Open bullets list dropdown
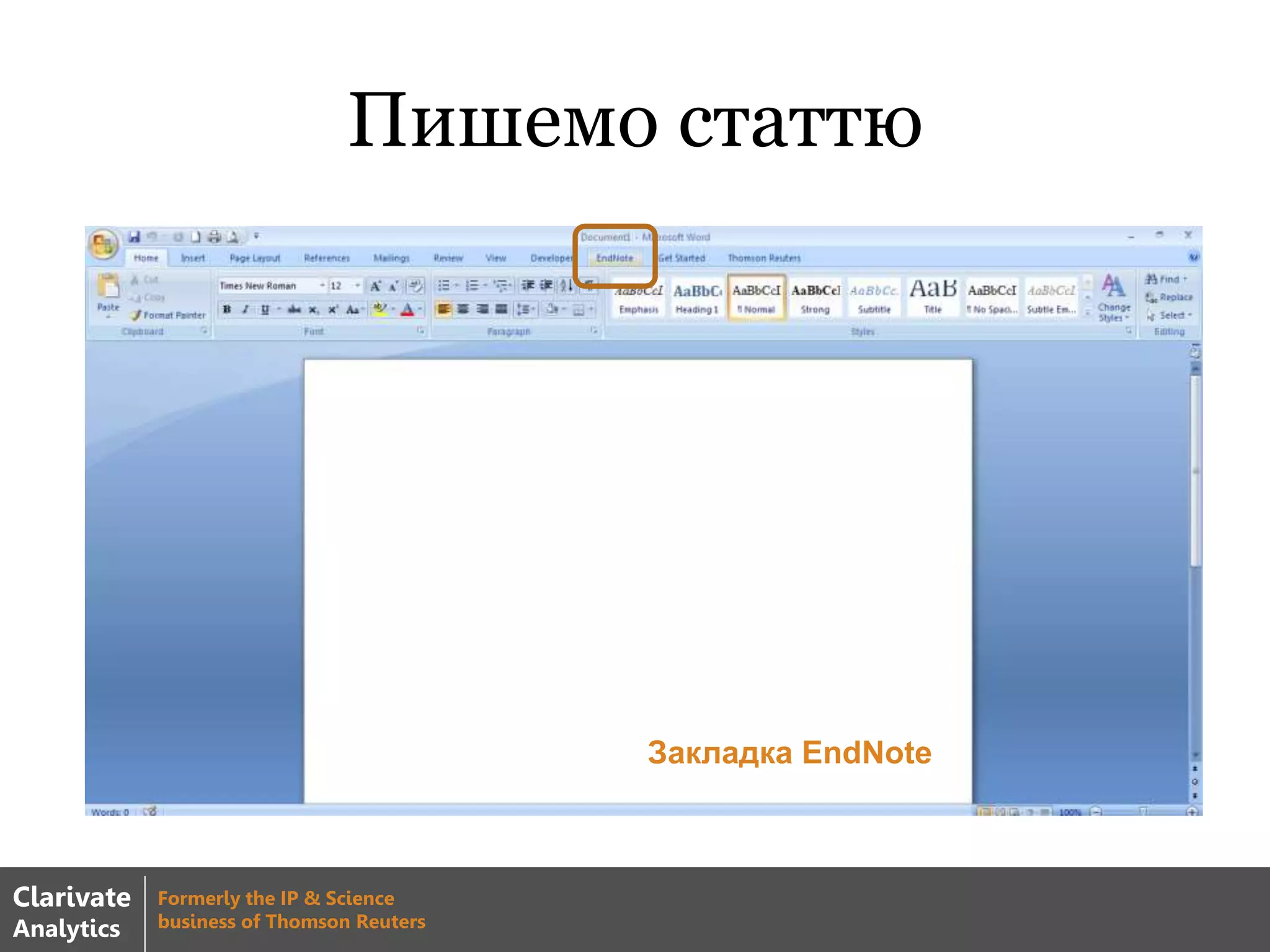Image resolution: width=1270 pixels, height=952 pixels. pos(456,285)
